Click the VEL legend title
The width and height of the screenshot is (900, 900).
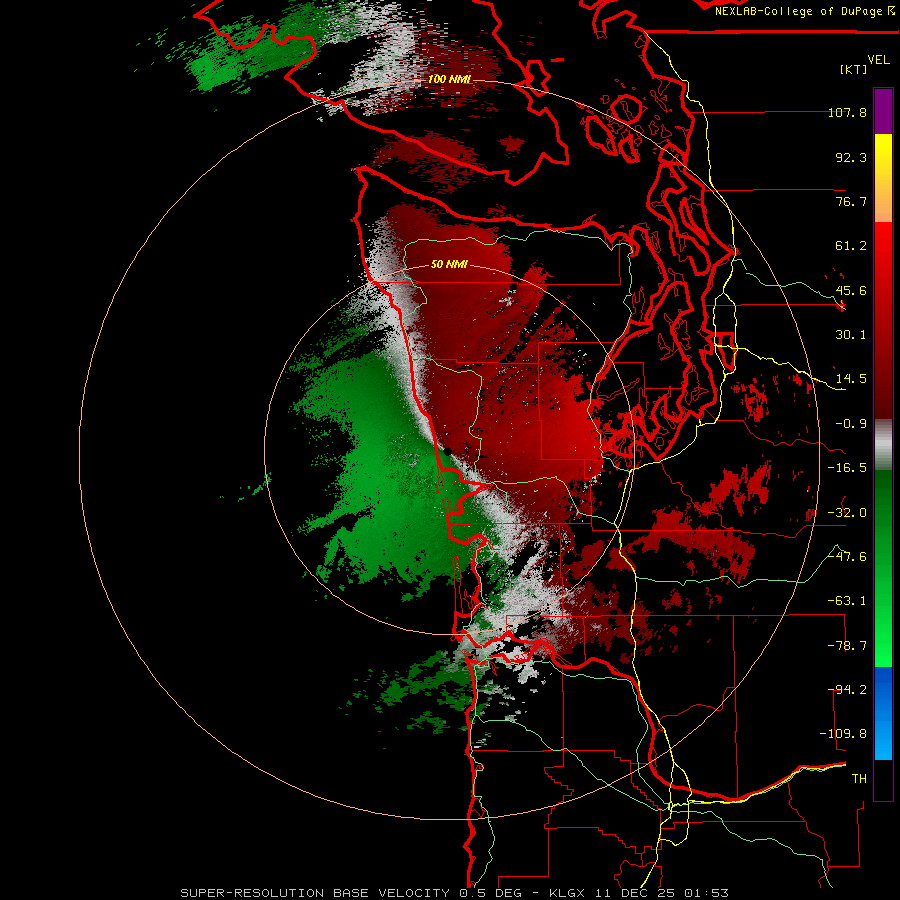(x=878, y=60)
